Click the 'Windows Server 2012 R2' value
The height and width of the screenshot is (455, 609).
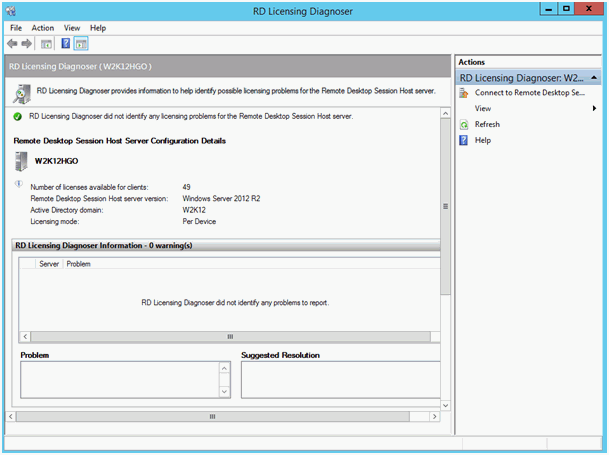pyautogui.click(x=221, y=199)
